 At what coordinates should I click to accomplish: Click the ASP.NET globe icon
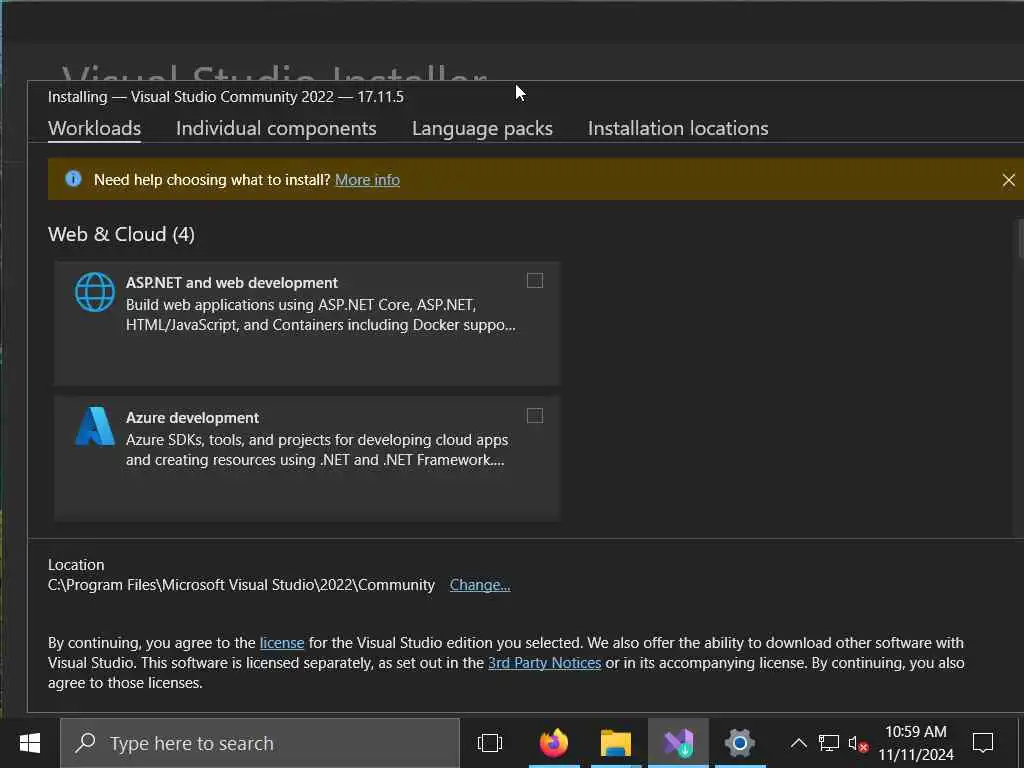coord(95,292)
